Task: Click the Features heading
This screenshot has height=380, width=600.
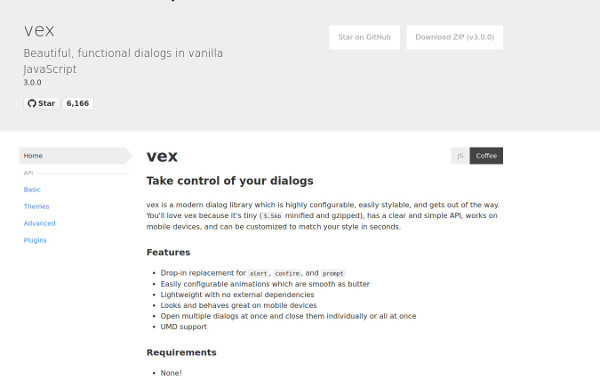Action: (x=168, y=252)
